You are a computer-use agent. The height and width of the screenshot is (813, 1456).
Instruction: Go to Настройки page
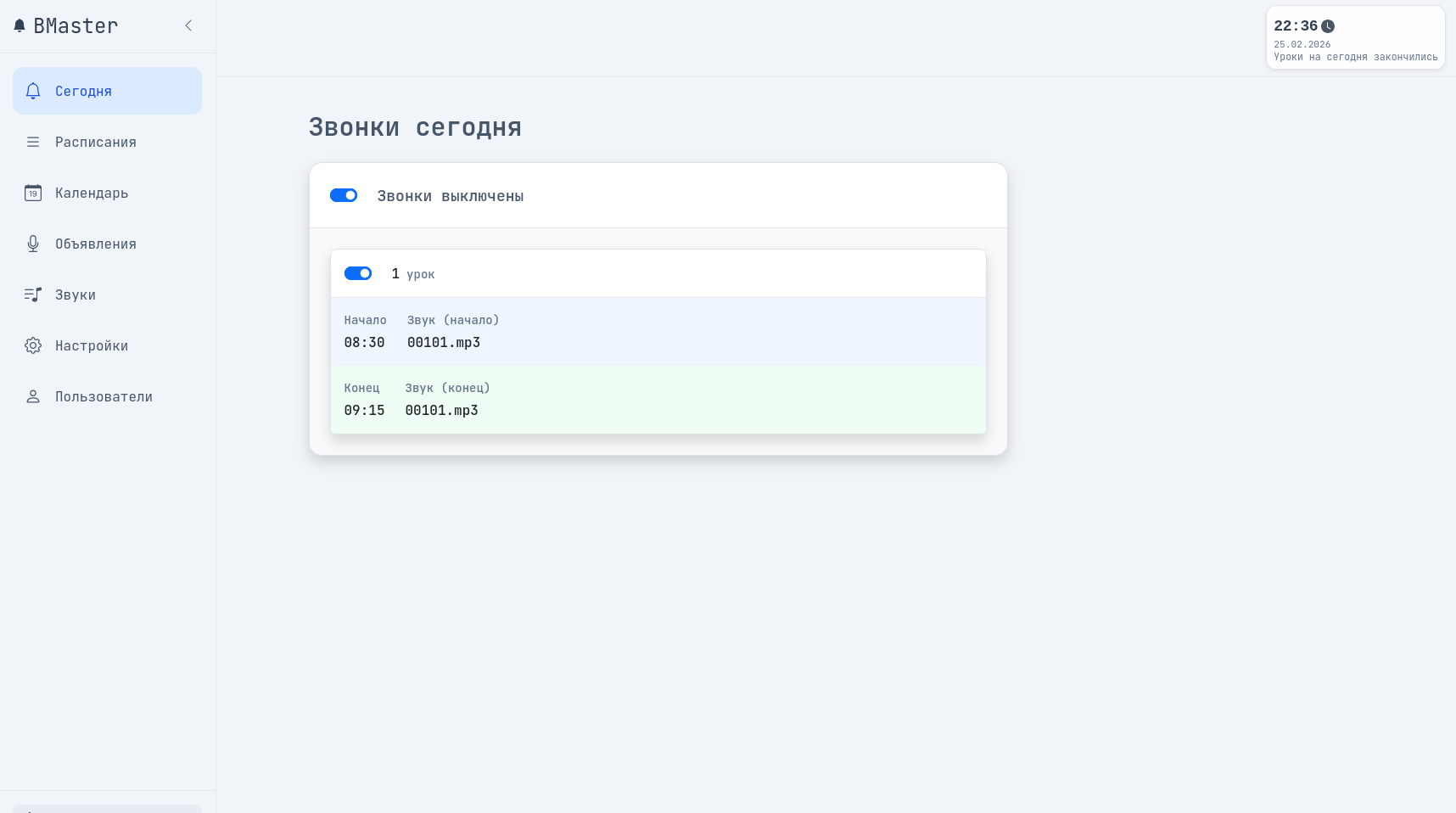click(x=92, y=345)
